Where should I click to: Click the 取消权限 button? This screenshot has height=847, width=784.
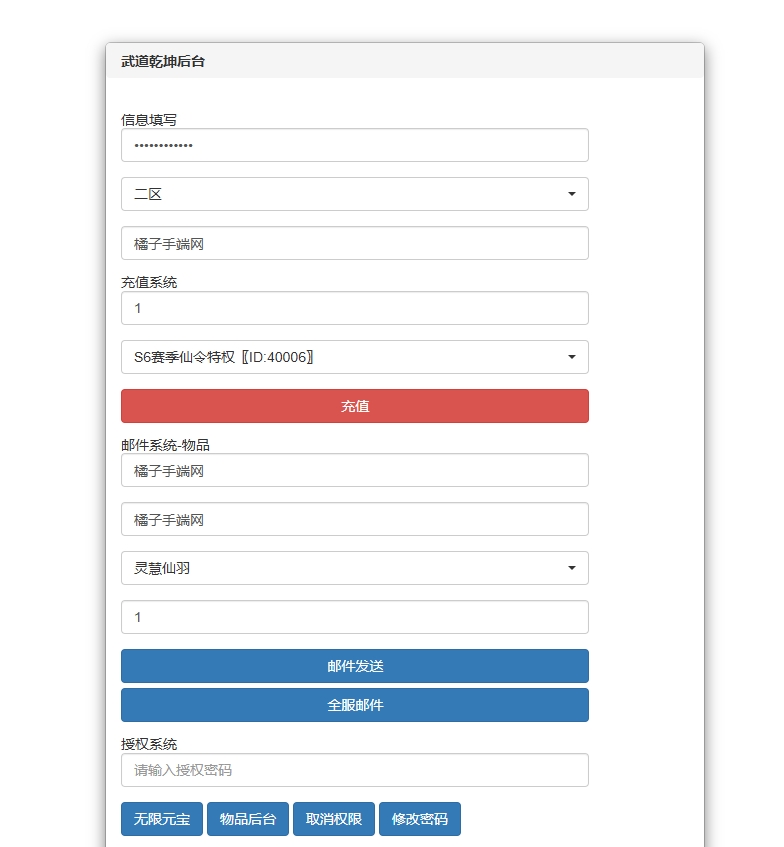tap(333, 819)
